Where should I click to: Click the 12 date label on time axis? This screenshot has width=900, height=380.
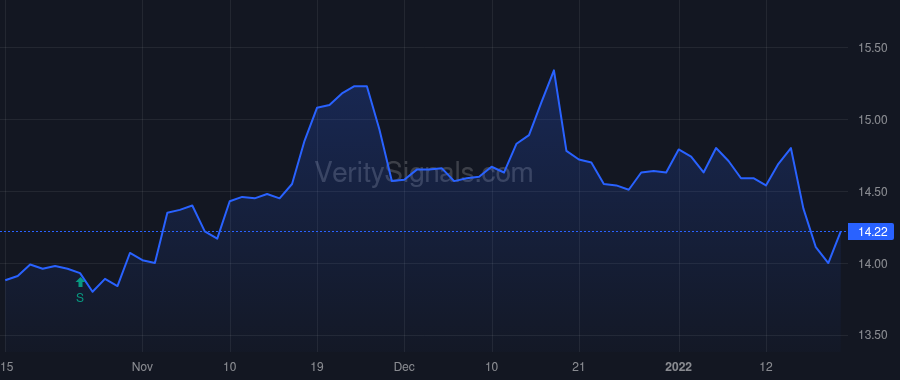[766, 366]
